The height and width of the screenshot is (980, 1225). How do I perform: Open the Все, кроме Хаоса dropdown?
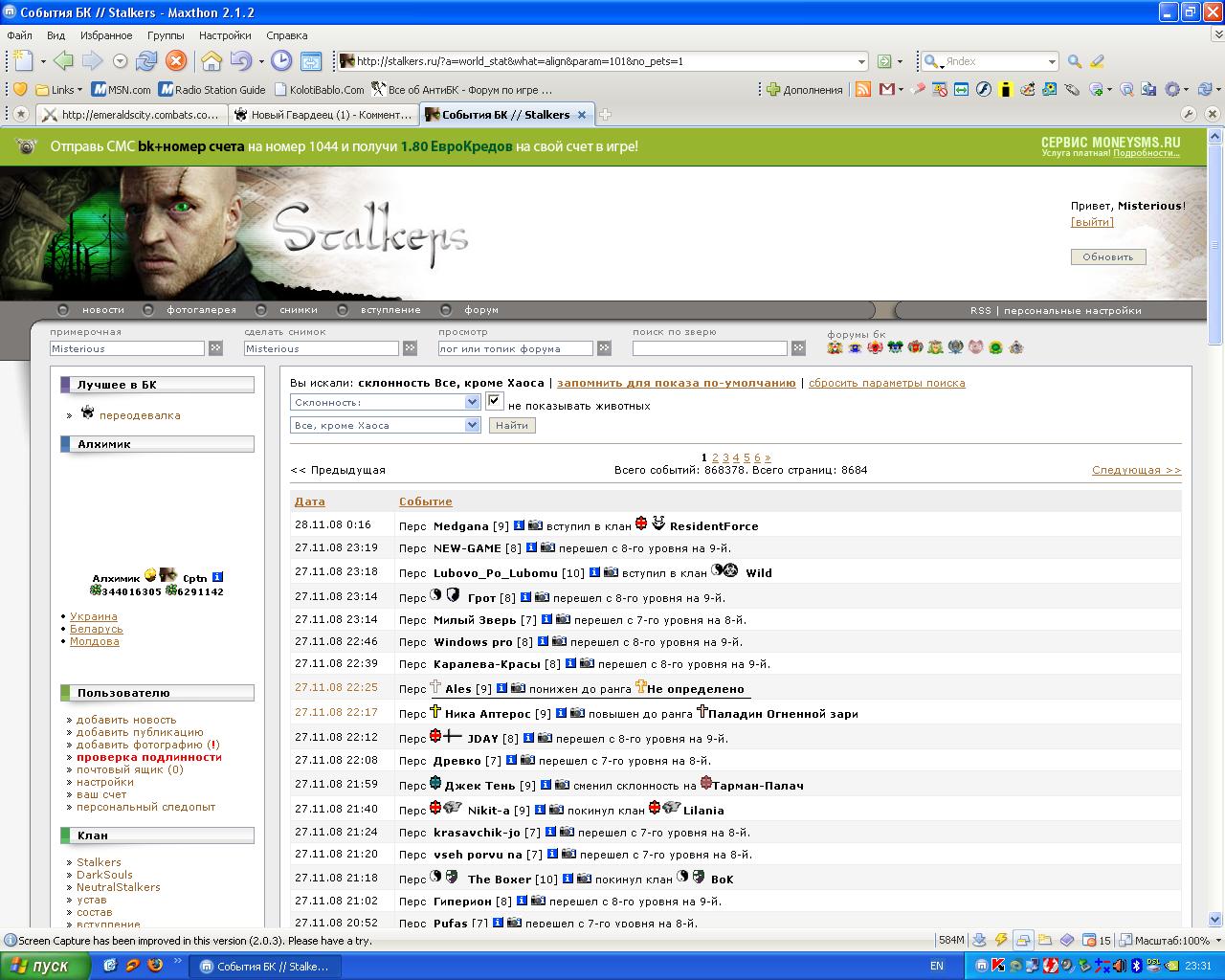point(385,425)
